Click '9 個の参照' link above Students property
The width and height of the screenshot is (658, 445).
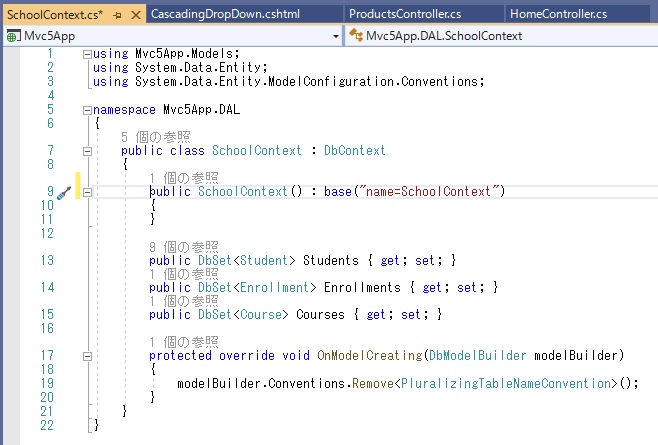(183, 246)
